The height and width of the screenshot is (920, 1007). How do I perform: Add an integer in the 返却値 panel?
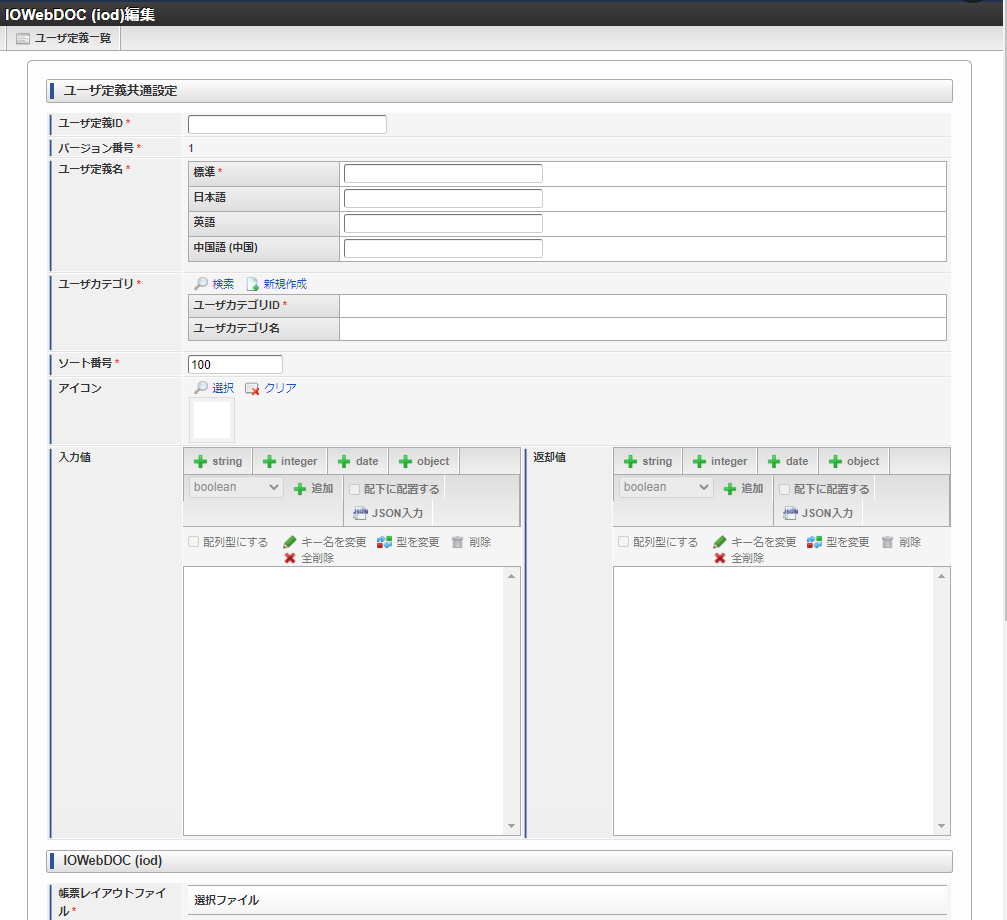[x=720, y=461]
